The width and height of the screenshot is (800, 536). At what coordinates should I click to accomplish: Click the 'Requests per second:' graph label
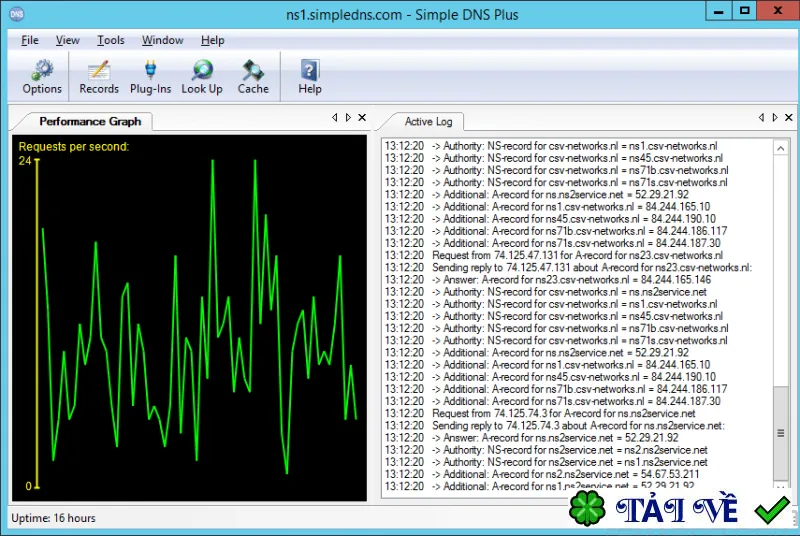coord(73,147)
